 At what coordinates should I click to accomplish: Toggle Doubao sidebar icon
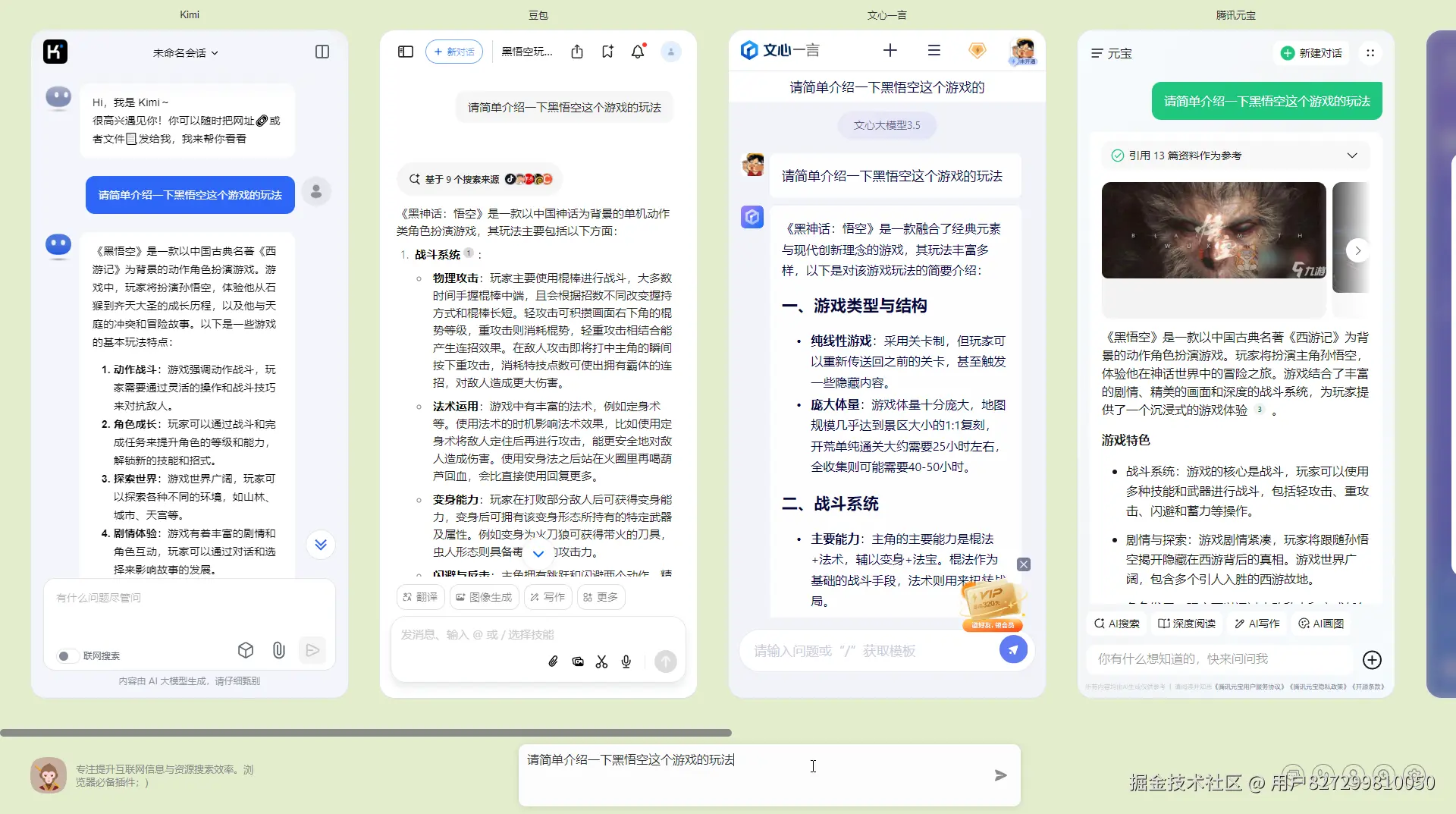406,52
